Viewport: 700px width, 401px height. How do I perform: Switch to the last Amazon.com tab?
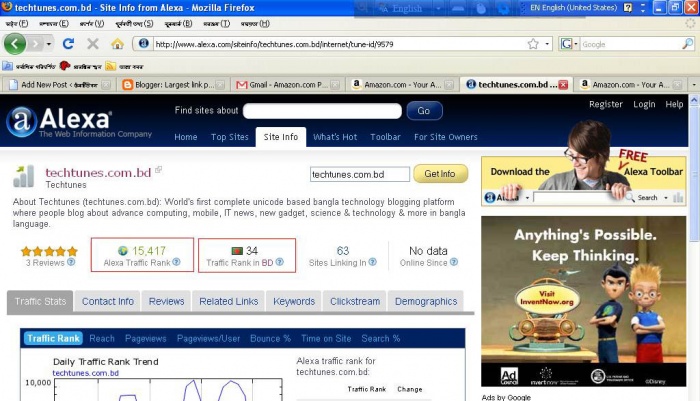pos(630,84)
